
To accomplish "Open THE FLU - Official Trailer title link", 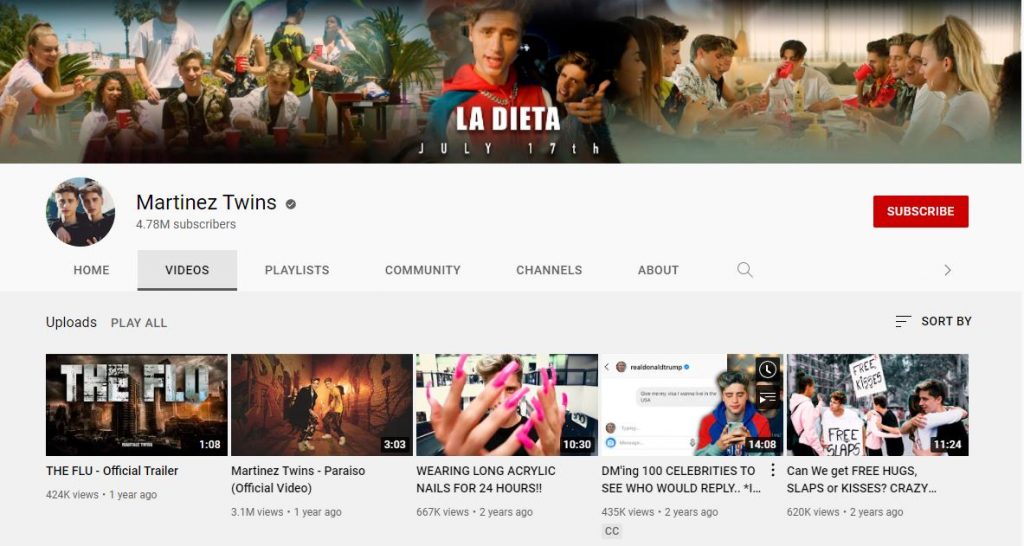I will [112, 471].
